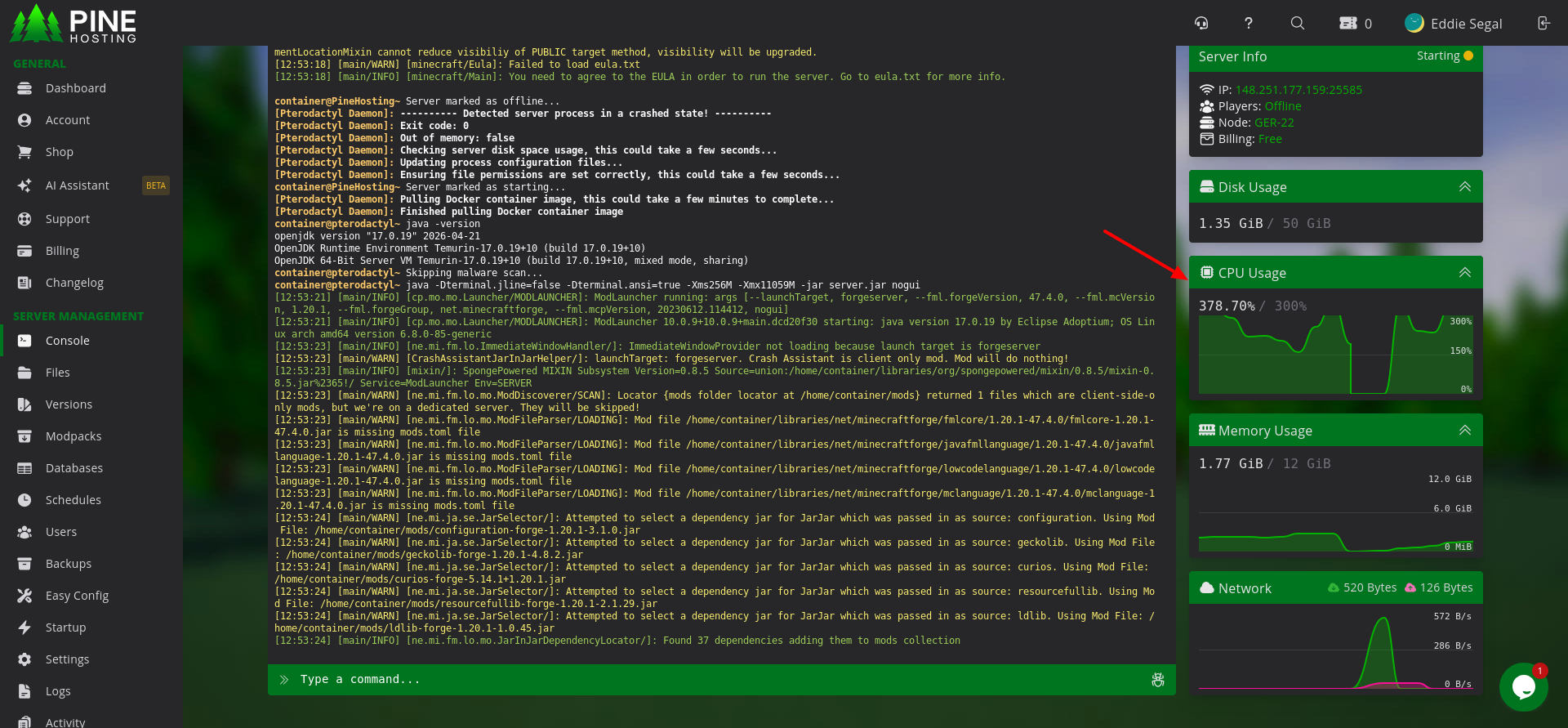This screenshot has height=728, width=1568.
Task: Click the Startup lightning bolt icon
Action: tap(24, 628)
